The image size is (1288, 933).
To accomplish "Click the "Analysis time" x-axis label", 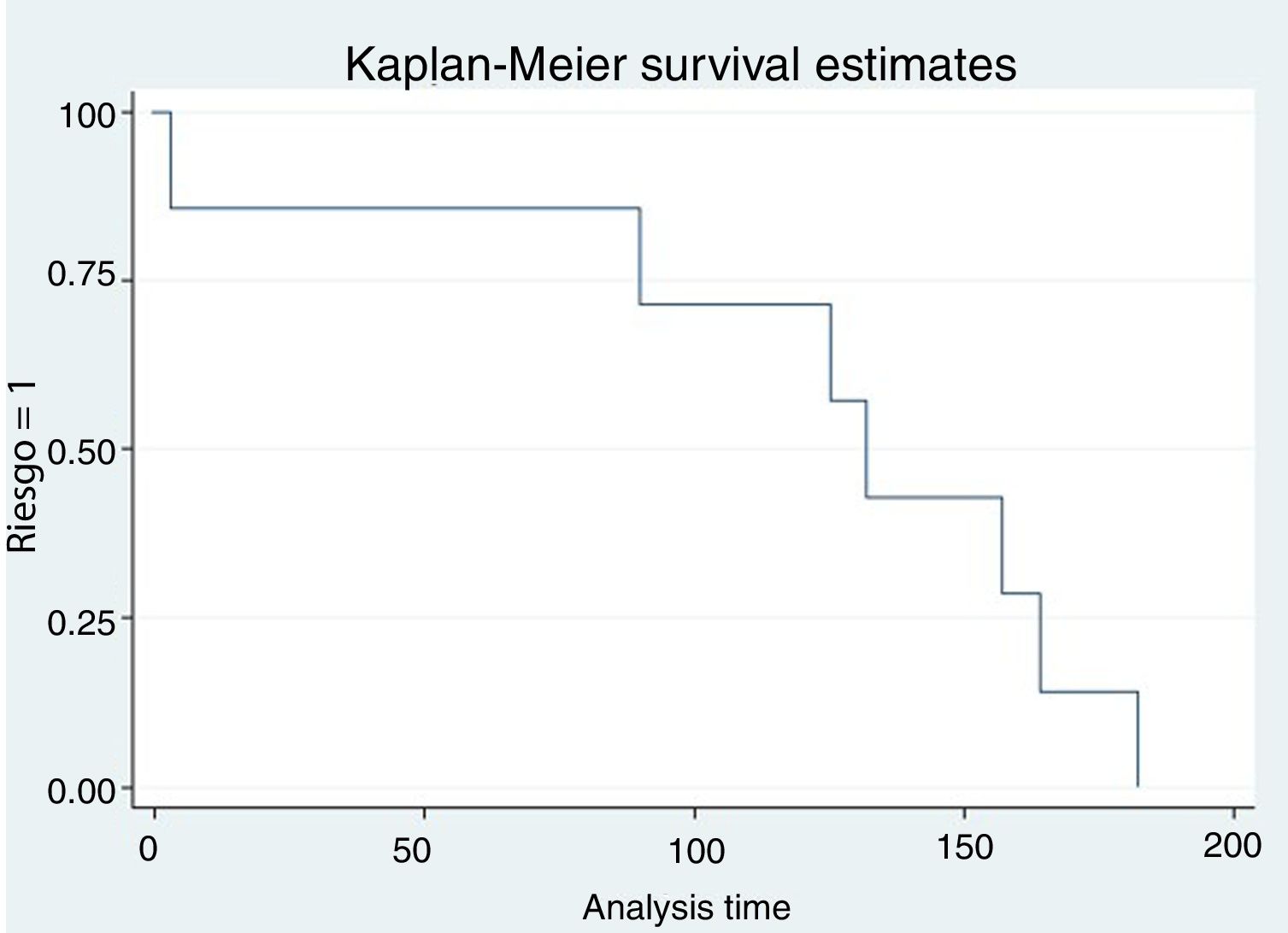I will click(x=686, y=907).
